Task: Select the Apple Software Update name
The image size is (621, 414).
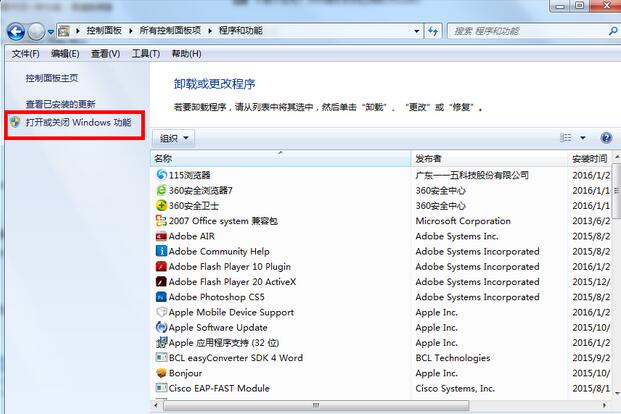Action: click(x=218, y=328)
